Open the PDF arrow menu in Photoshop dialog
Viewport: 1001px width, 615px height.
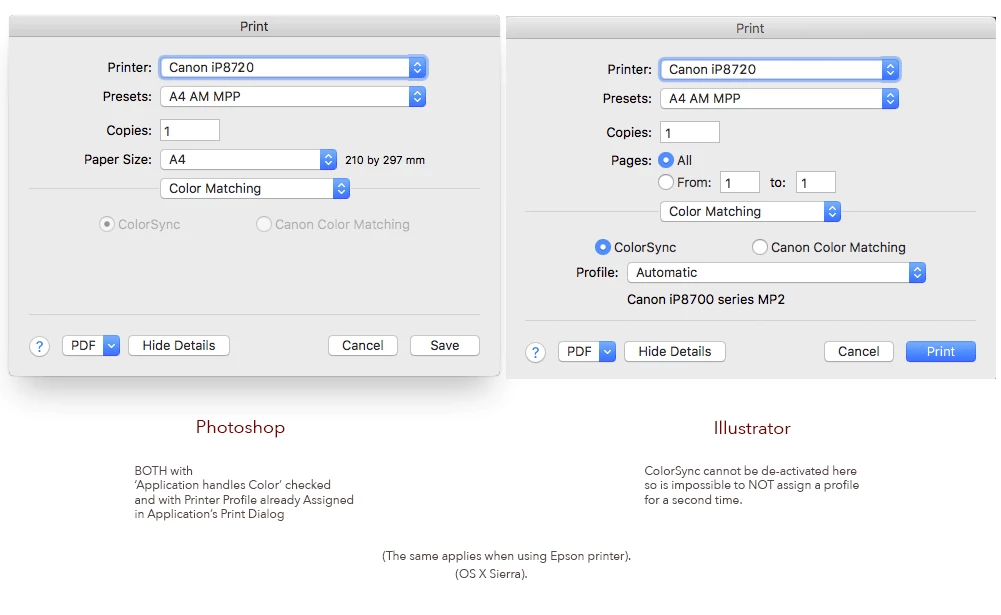111,345
